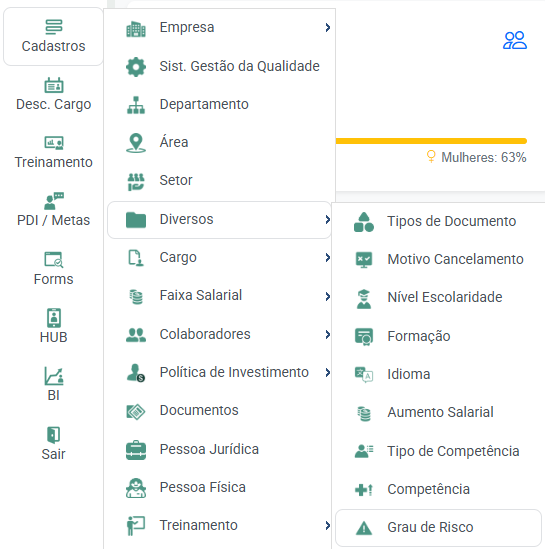The image size is (545, 549).
Task: Expand the Colaboradores submenu chevron
Action: coord(327,334)
